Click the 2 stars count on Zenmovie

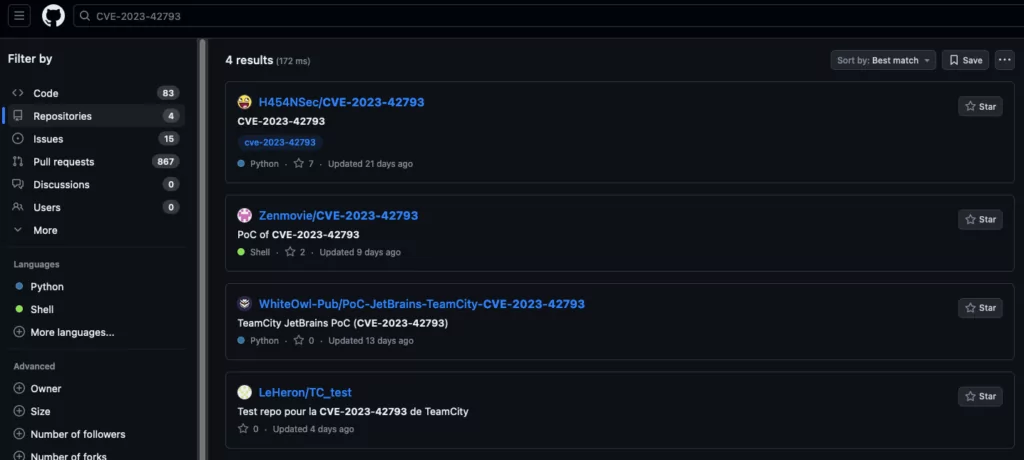pos(295,252)
